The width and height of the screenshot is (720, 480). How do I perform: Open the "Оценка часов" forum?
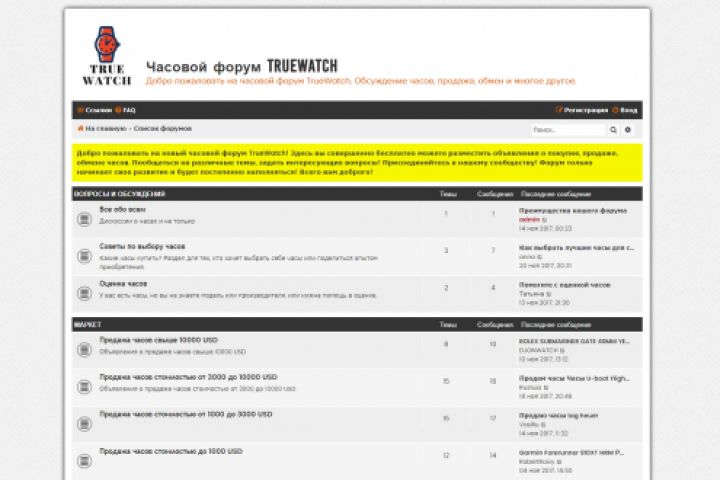(124, 284)
